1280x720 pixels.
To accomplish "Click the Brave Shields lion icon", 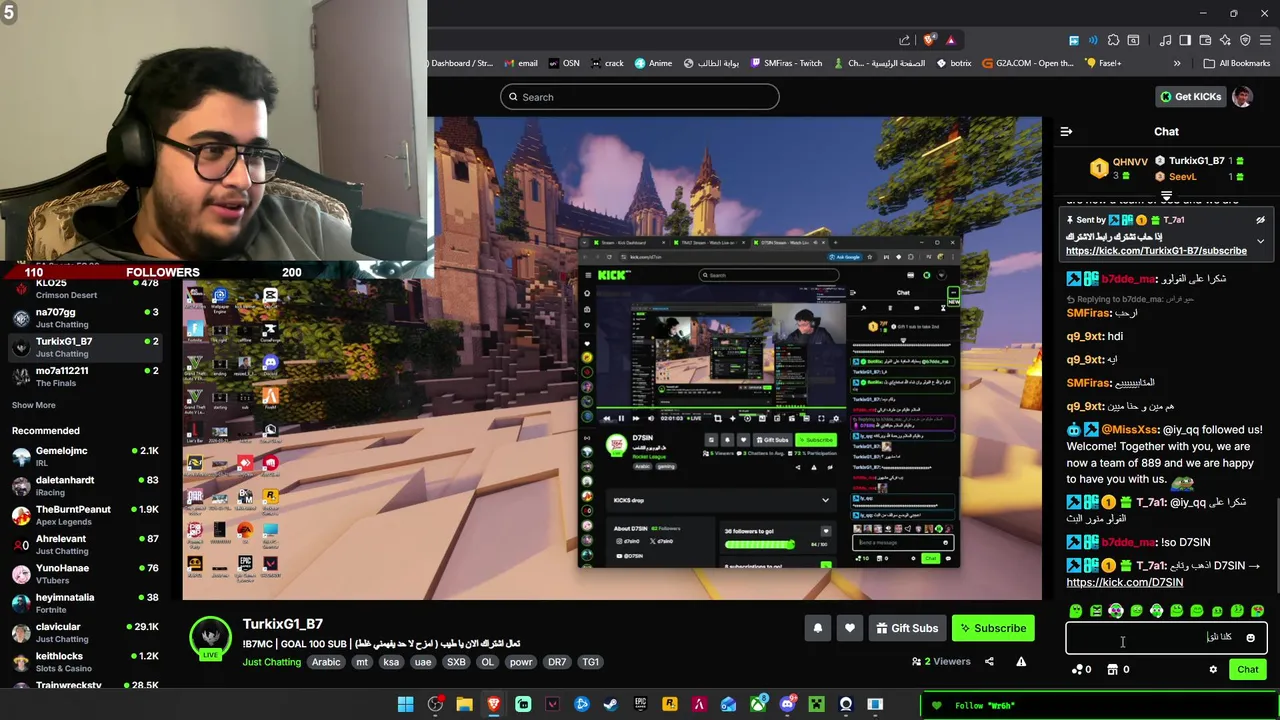I will click(x=928, y=40).
